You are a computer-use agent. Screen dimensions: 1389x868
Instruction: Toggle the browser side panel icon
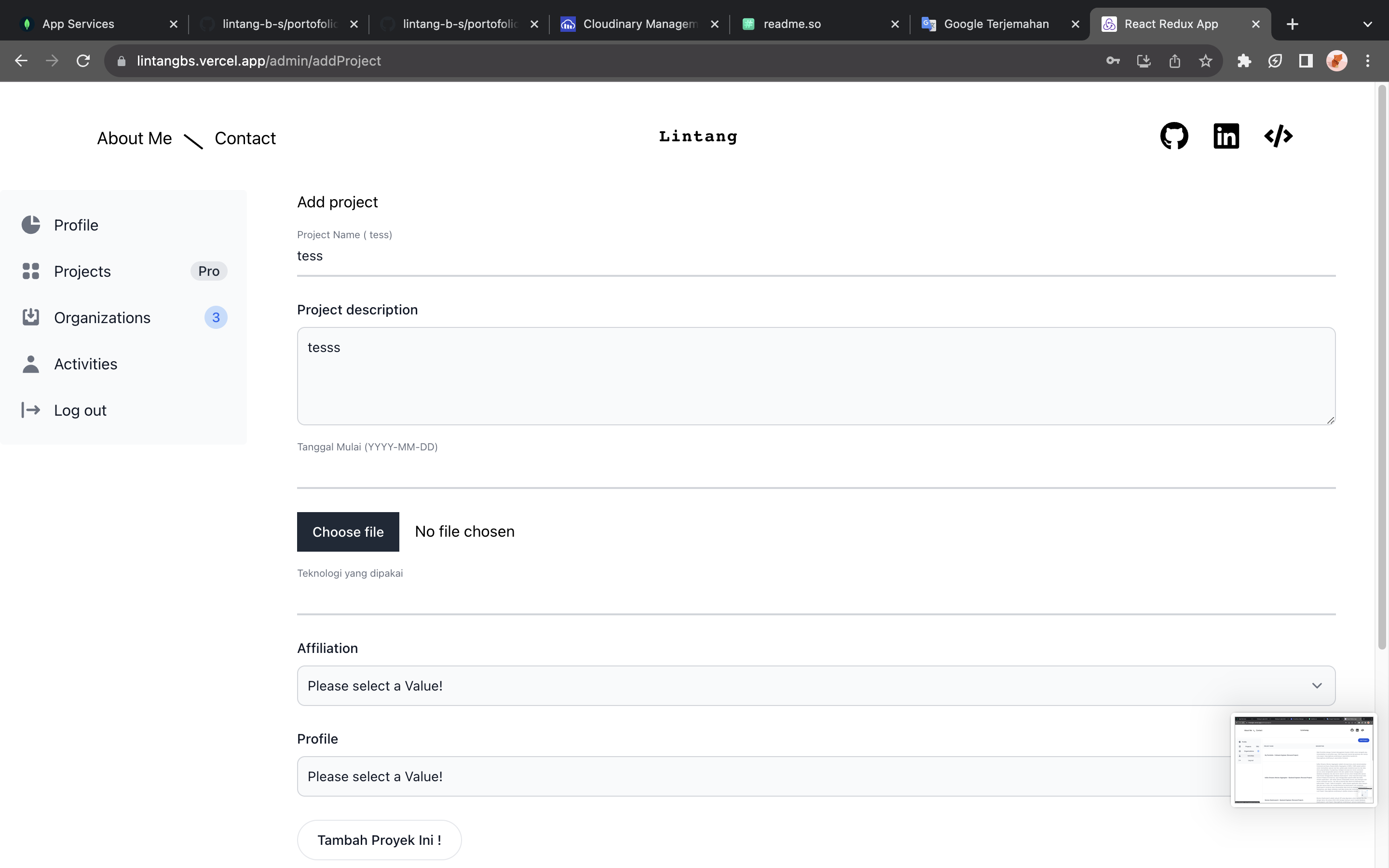click(1306, 61)
